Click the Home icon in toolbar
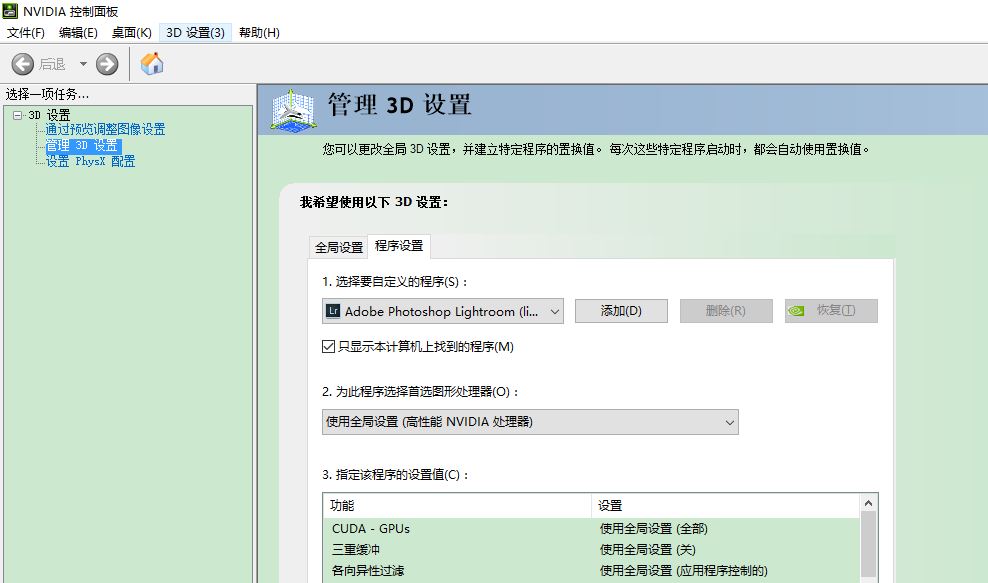 tap(152, 64)
